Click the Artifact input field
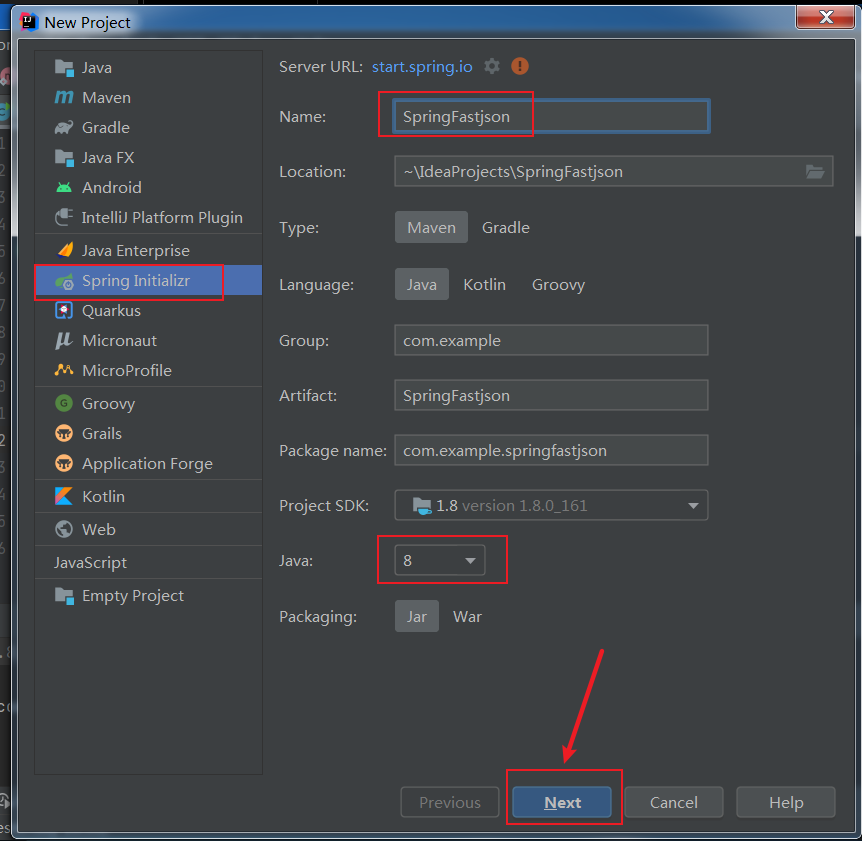The height and width of the screenshot is (841, 862). tap(551, 395)
